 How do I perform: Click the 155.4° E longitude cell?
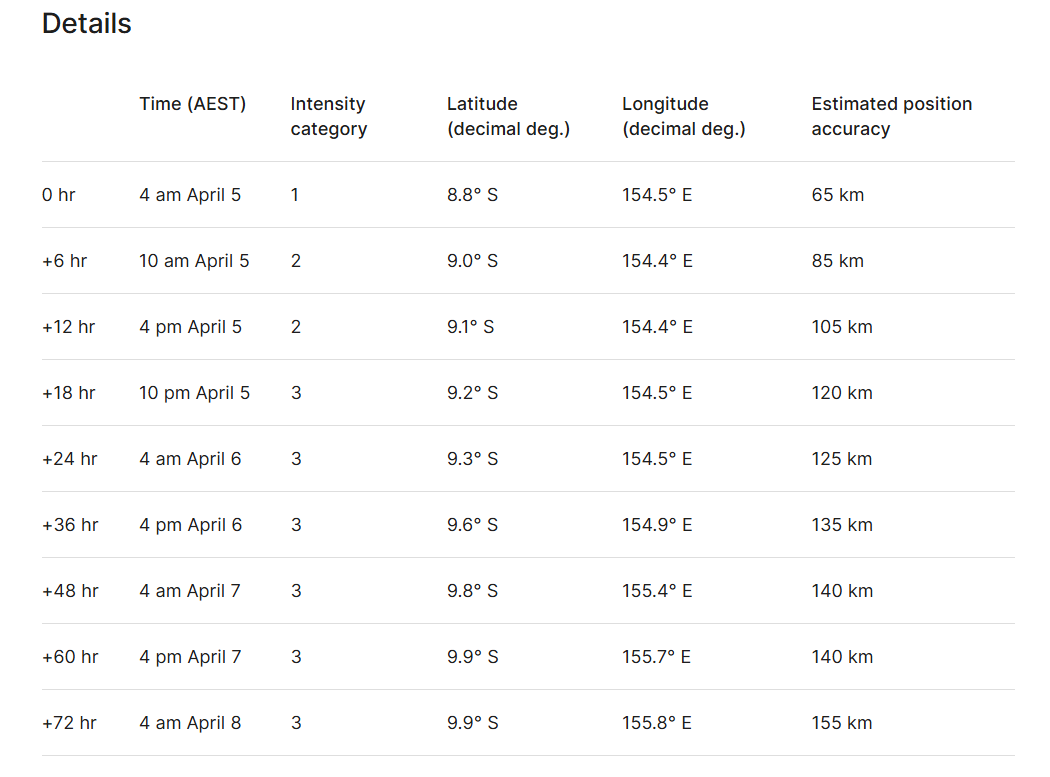[x=657, y=591]
